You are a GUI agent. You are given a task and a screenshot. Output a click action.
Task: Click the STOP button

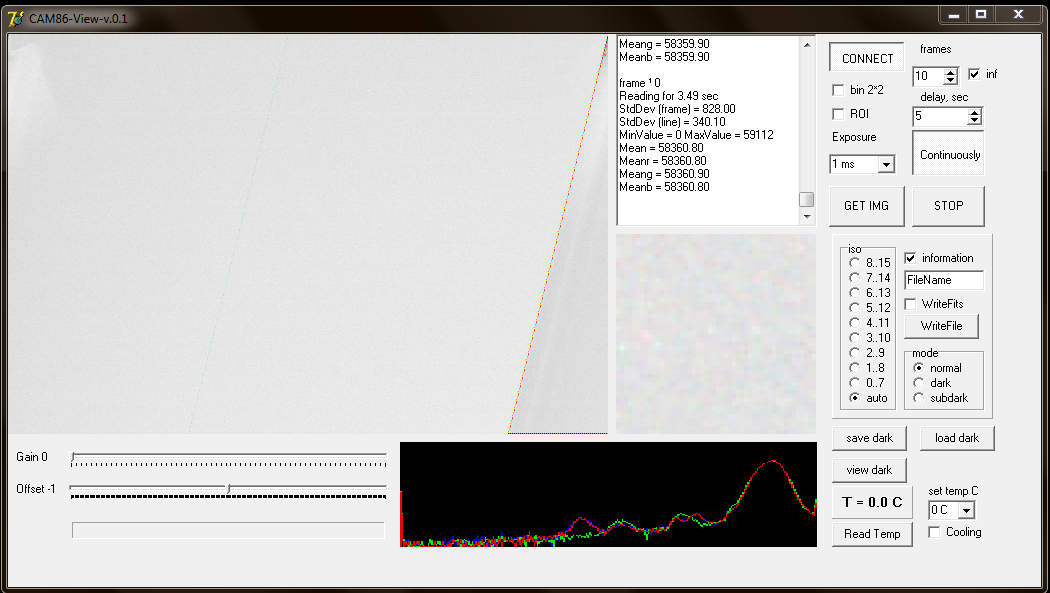pos(949,205)
